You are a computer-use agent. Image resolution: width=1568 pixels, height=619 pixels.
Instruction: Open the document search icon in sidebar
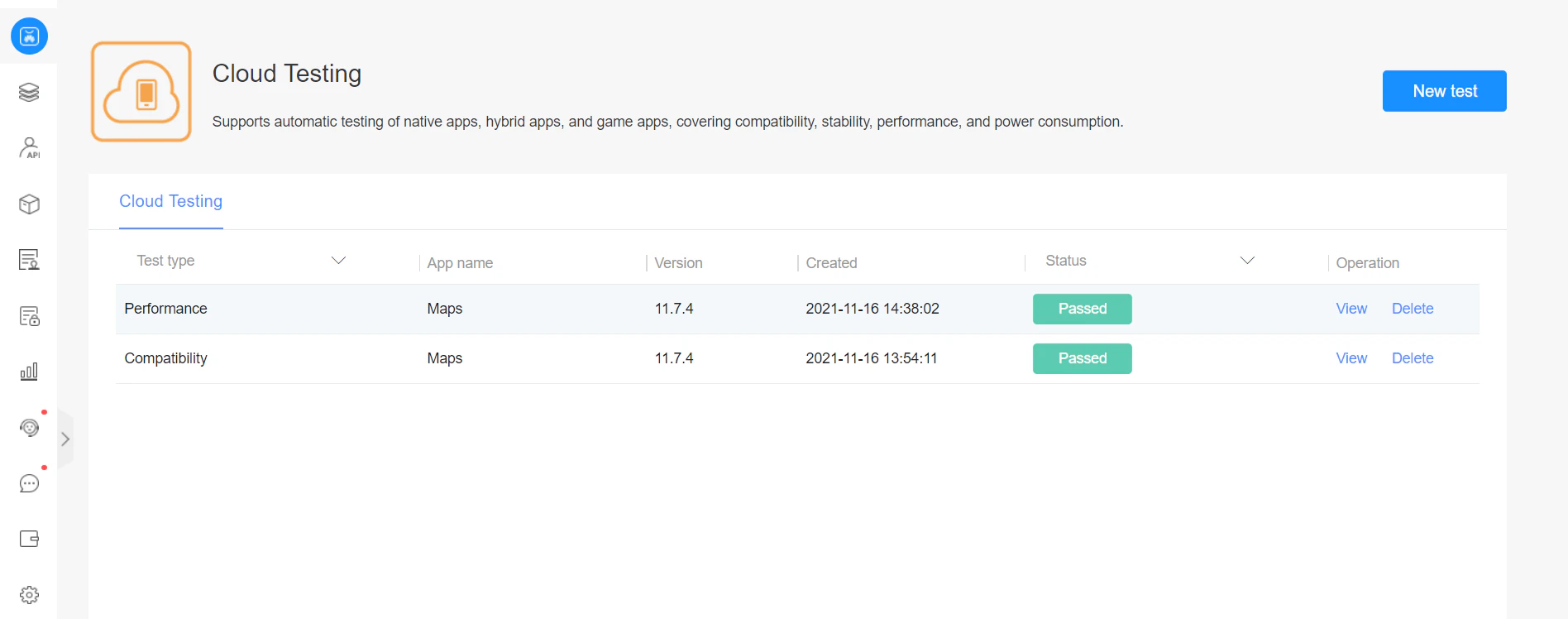29,260
